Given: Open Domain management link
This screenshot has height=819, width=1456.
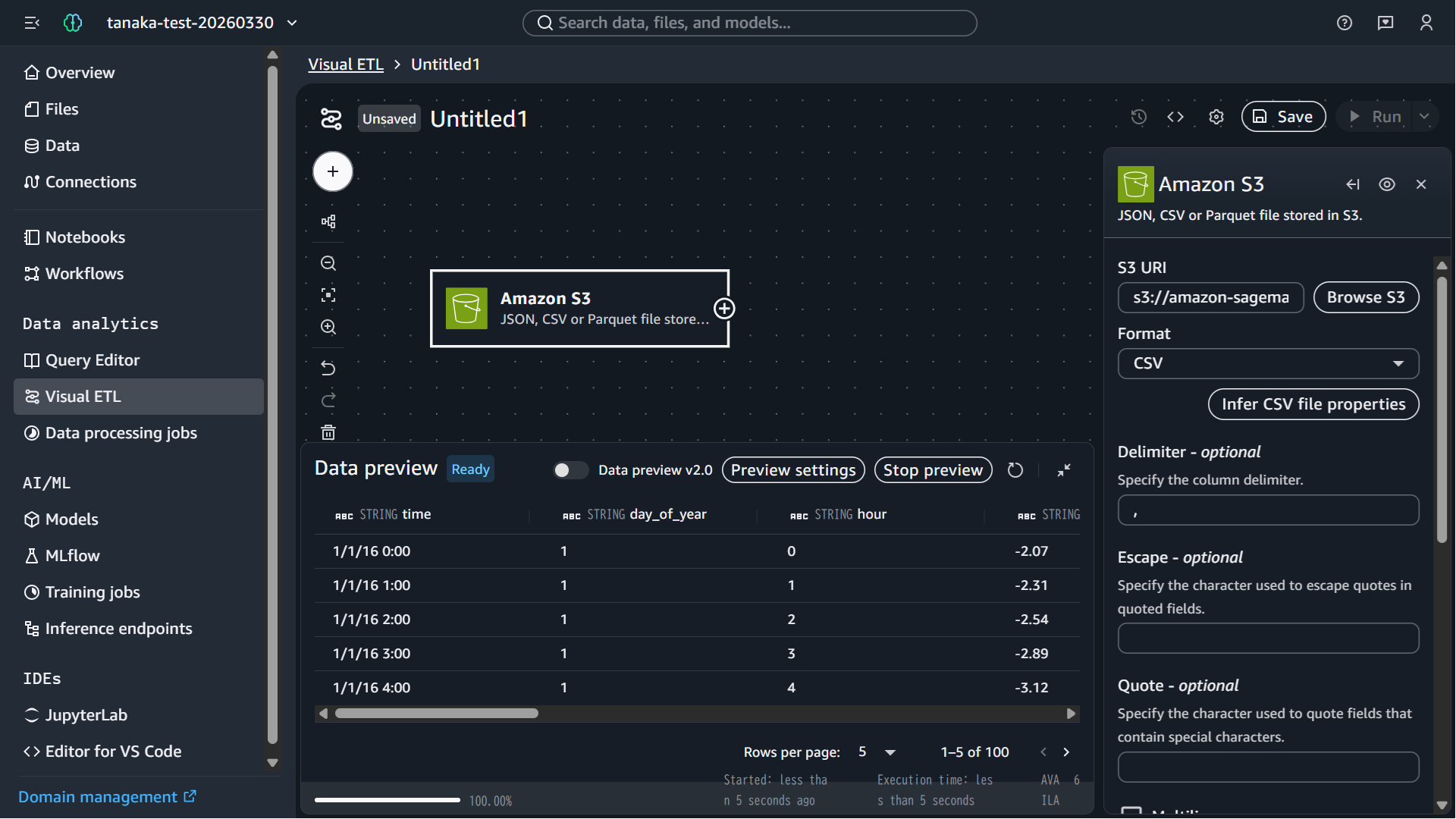Looking at the screenshot, I should 107,797.
